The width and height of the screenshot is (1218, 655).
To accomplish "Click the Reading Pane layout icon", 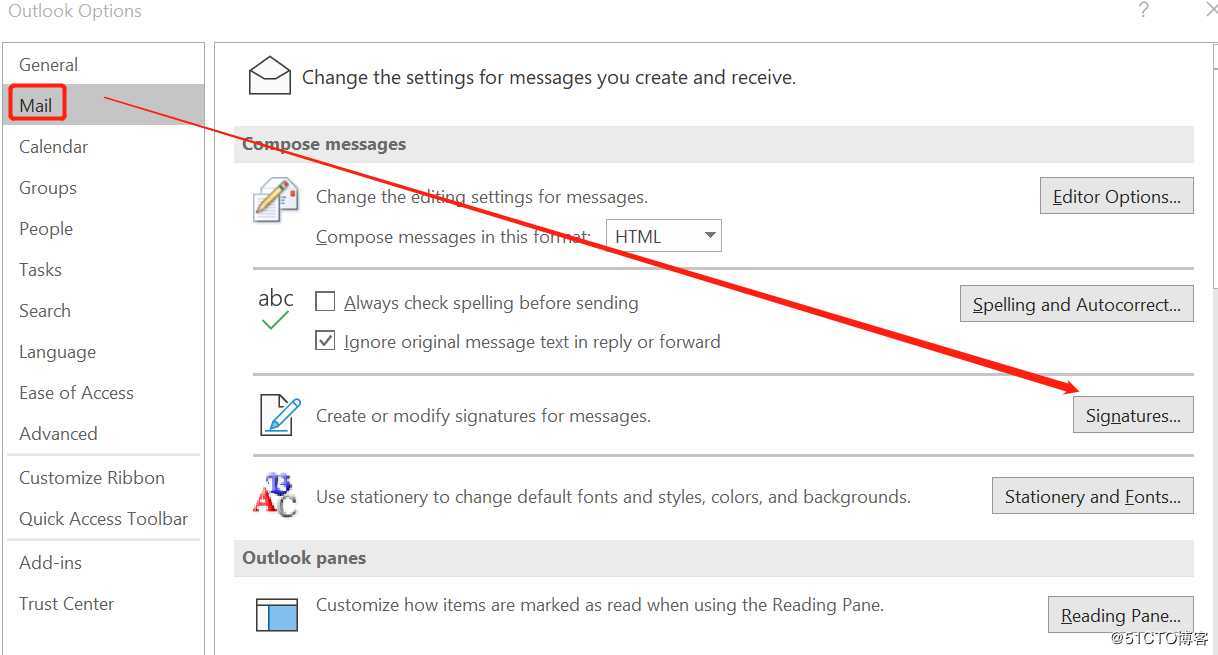I will click(277, 615).
